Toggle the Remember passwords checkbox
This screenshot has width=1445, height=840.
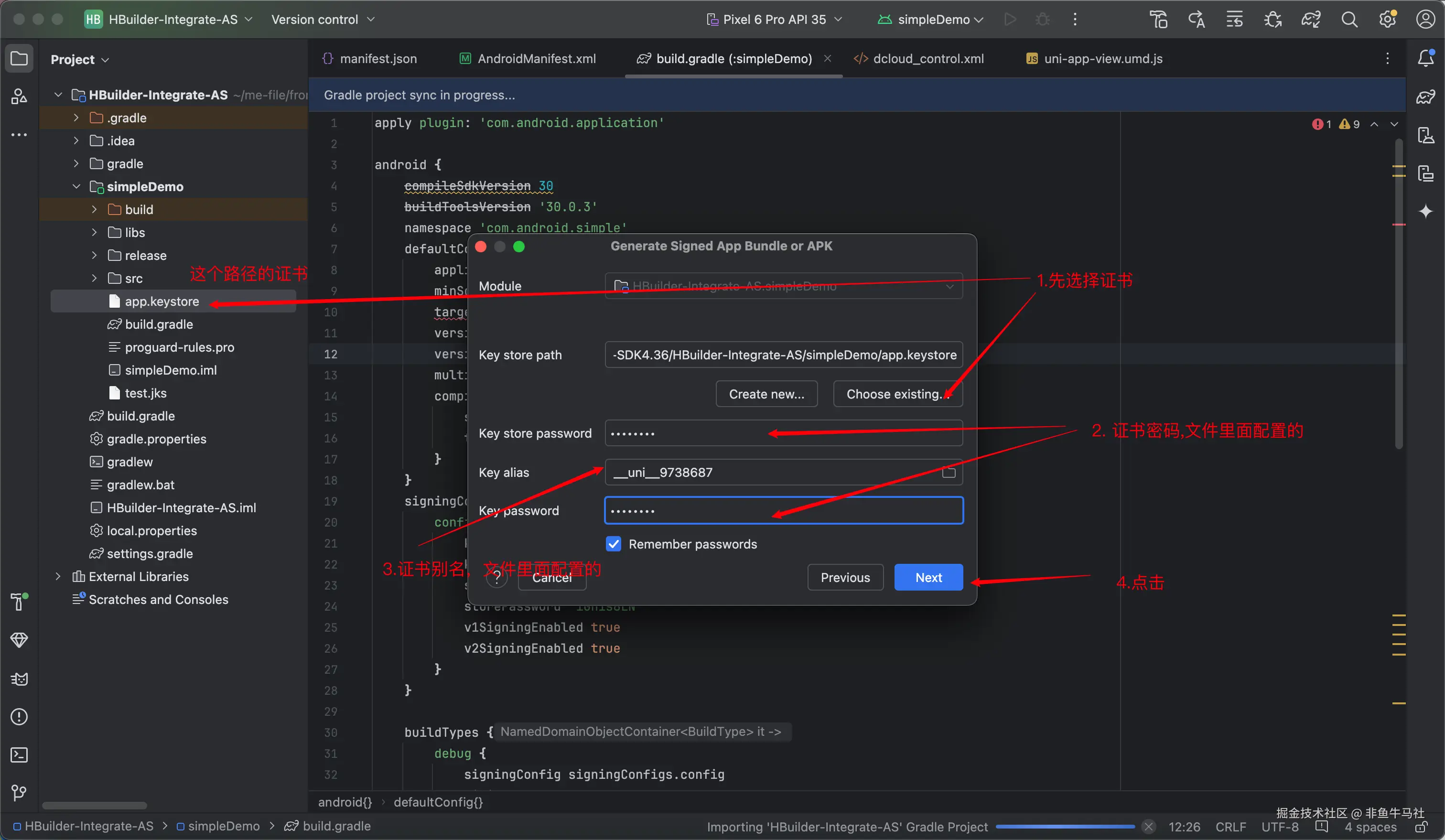pyautogui.click(x=614, y=544)
